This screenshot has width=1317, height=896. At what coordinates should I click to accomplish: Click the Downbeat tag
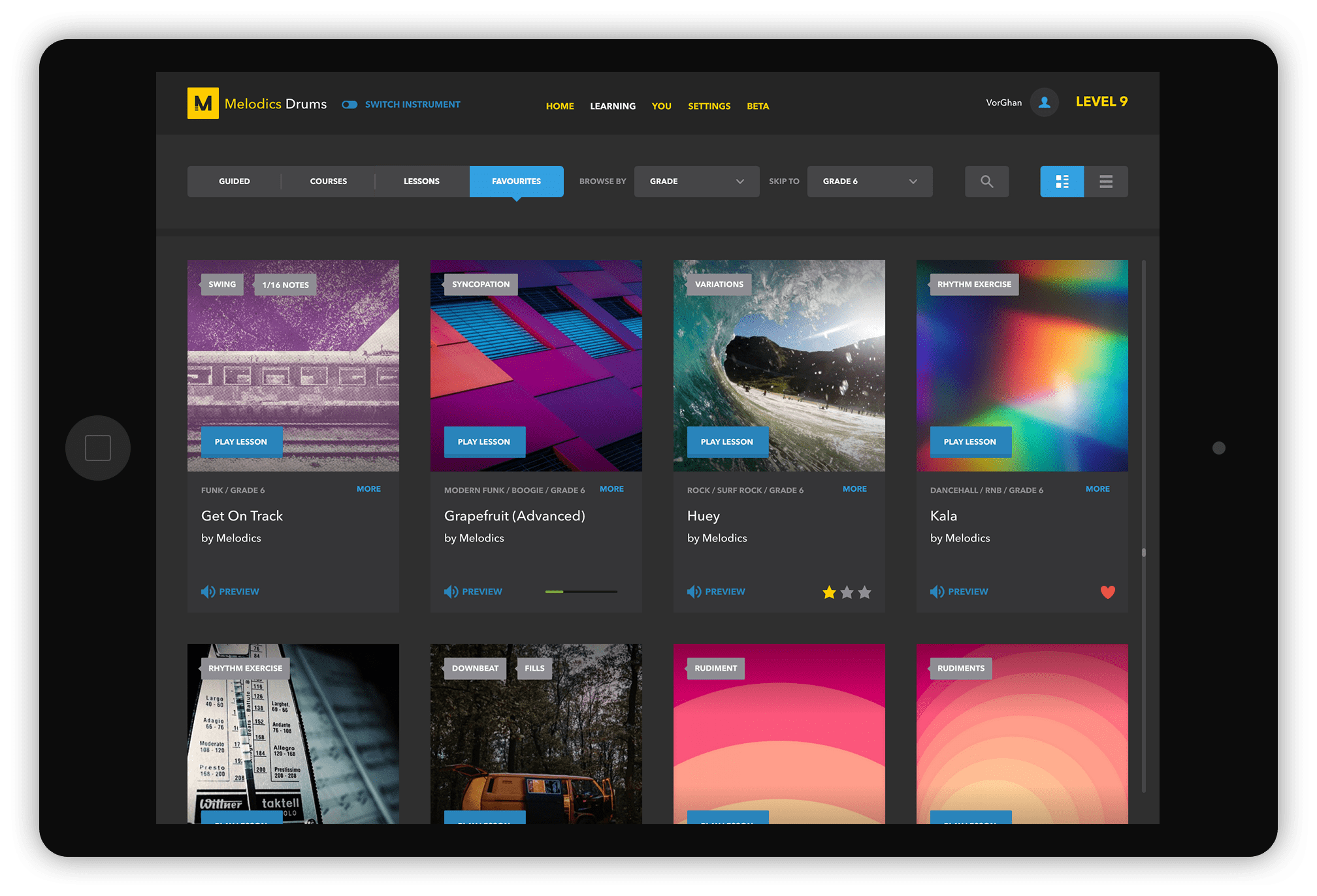point(475,668)
